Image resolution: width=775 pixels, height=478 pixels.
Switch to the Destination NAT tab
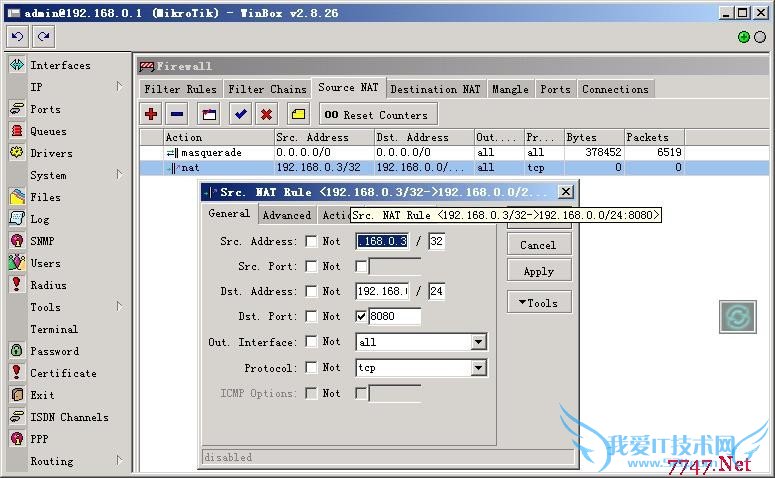click(x=435, y=89)
